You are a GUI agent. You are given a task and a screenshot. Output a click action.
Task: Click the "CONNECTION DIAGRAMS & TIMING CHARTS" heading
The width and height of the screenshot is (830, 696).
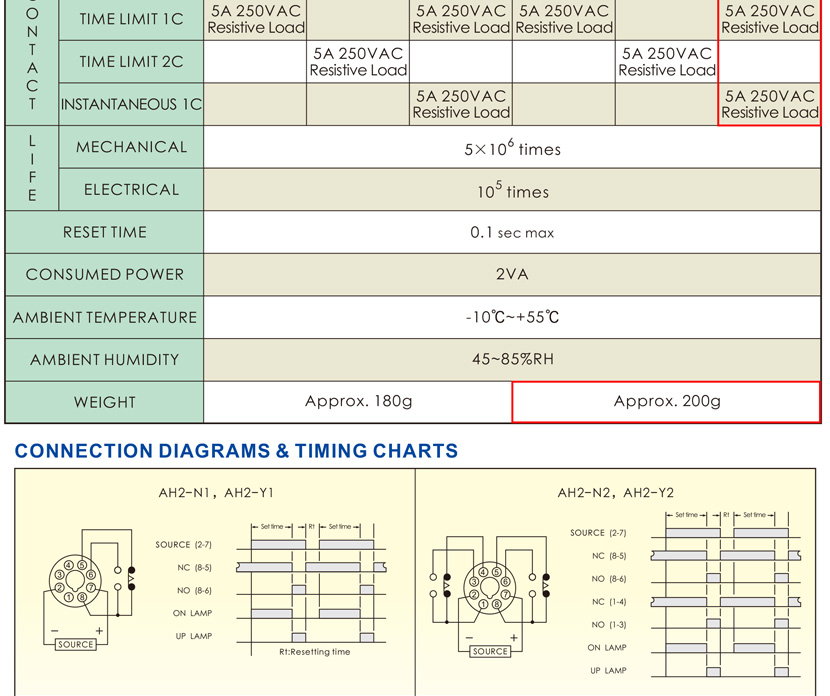pyautogui.click(x=236, y=451)
